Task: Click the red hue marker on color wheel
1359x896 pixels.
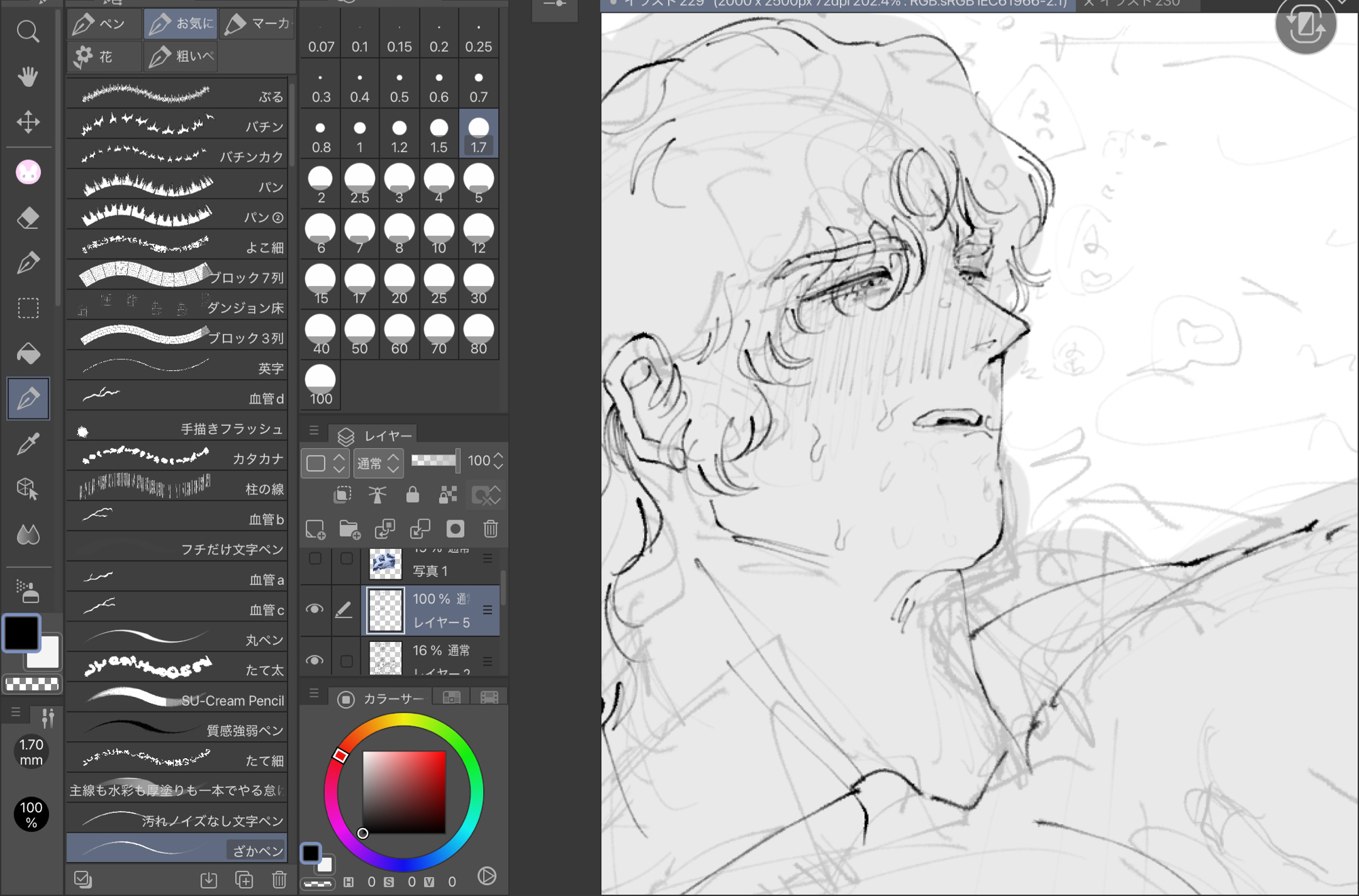Action: (x=340, y=755)
